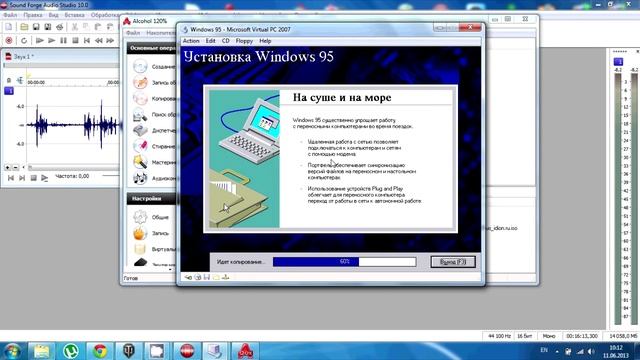Click go to start in the Звук 1 window
Viewport: 640px width, 360px height.
(x=11, y=178)
